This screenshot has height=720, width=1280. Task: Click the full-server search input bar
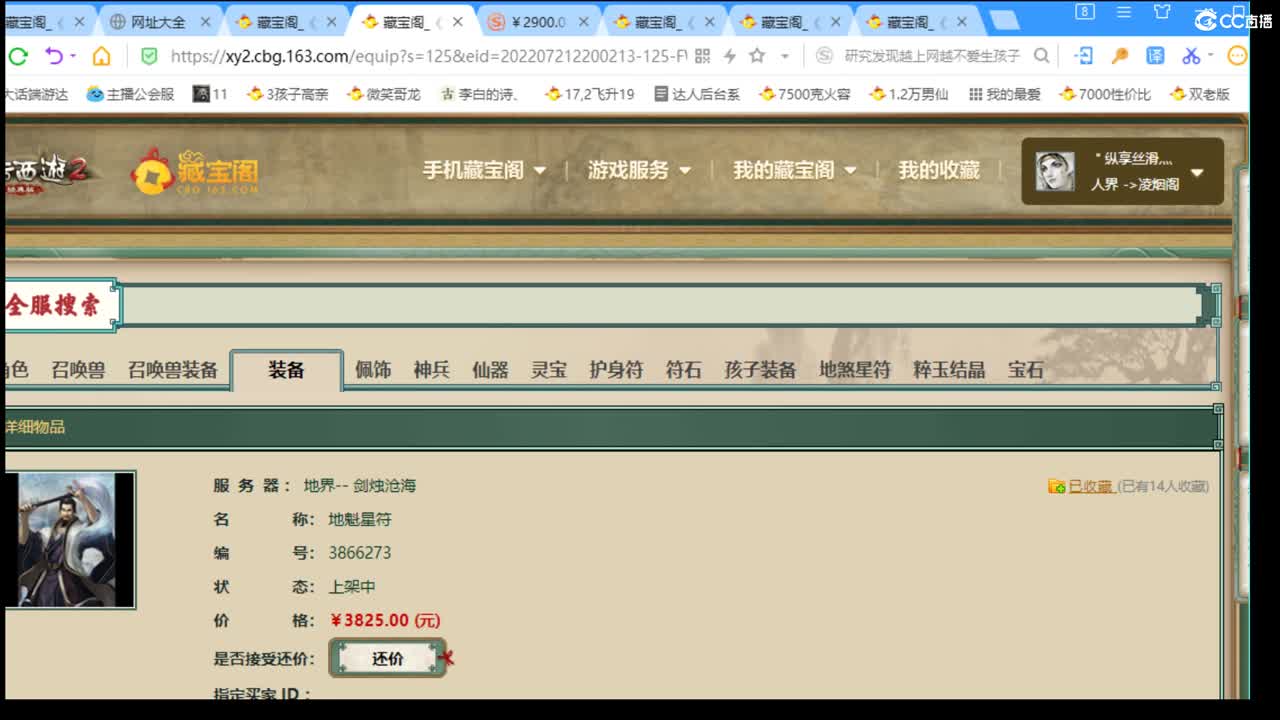point(660,306)
